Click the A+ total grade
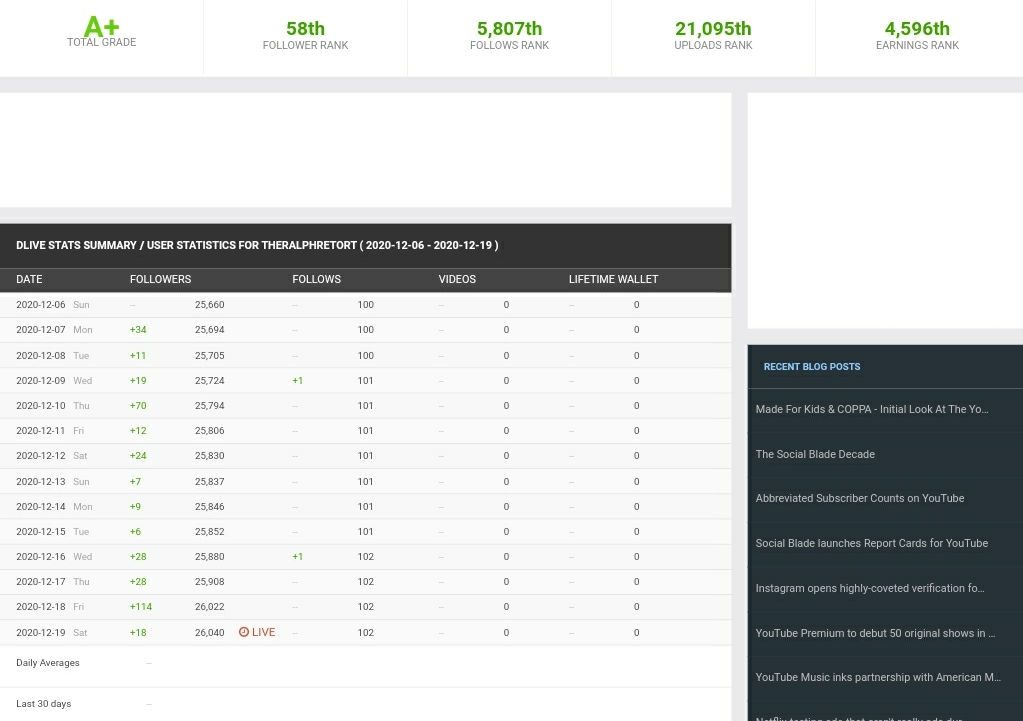Screen dimensions: 1023x721 [102, 27]
